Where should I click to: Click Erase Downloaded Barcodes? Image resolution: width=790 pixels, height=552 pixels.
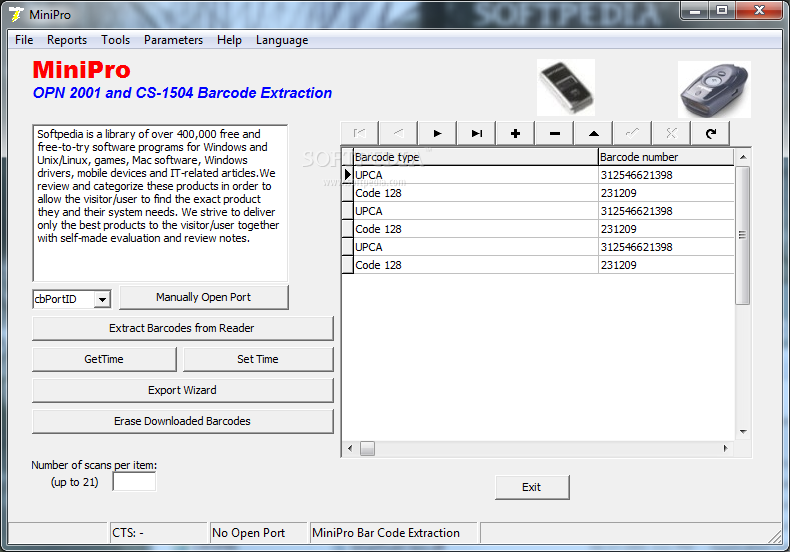[x=182, y=421]
